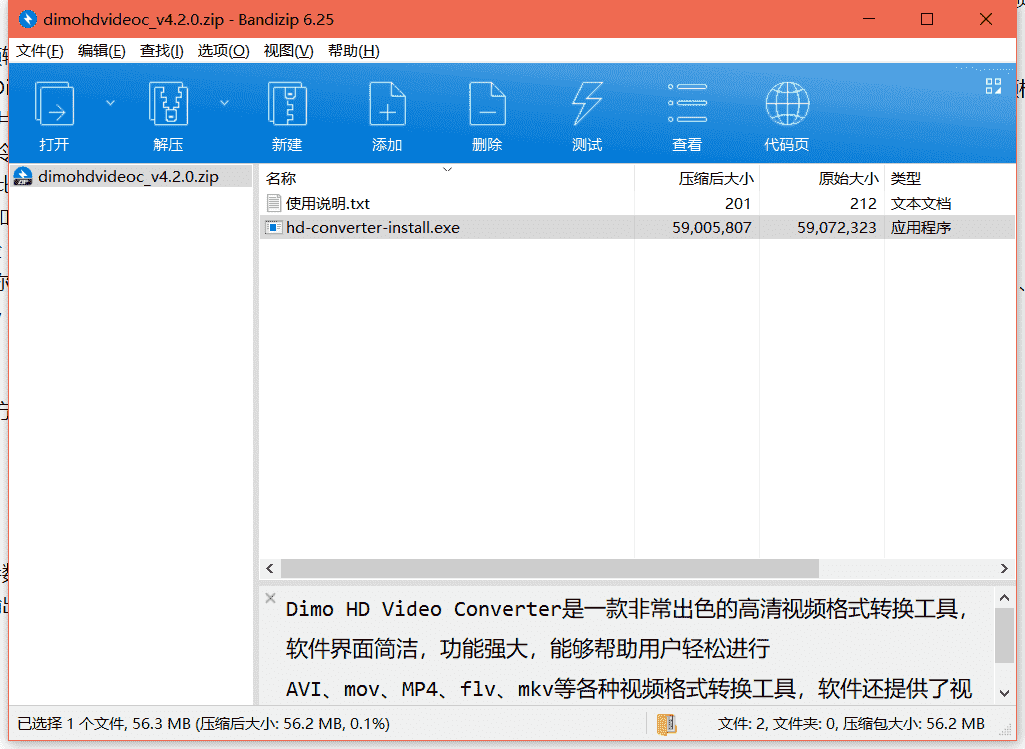This screenshot has width=1025, height=749.
Task: Click the Bandizip logo in title bar
Action: coord(27,19)
